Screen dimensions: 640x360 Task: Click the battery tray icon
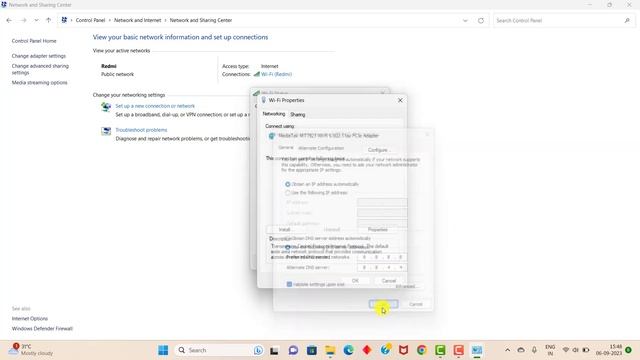tap(586, 350)
